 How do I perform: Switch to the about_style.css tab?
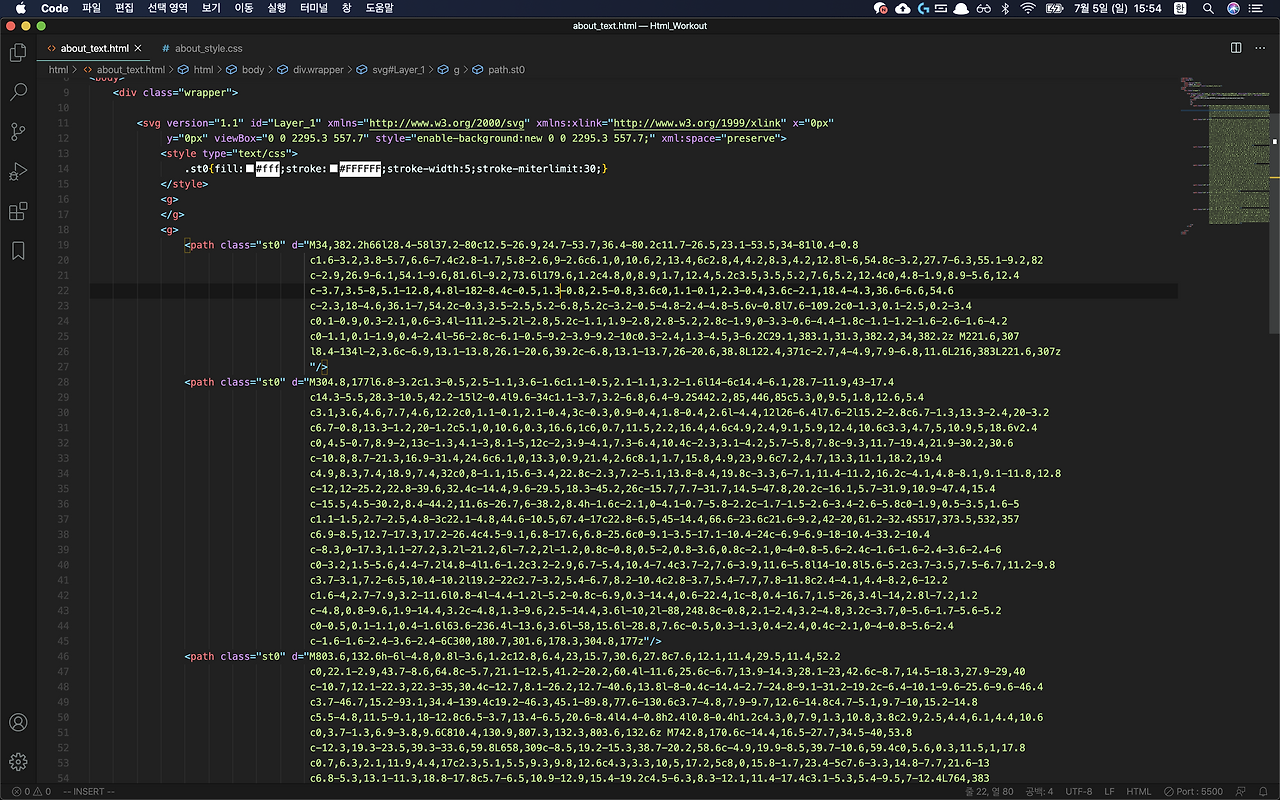[201, 48]
